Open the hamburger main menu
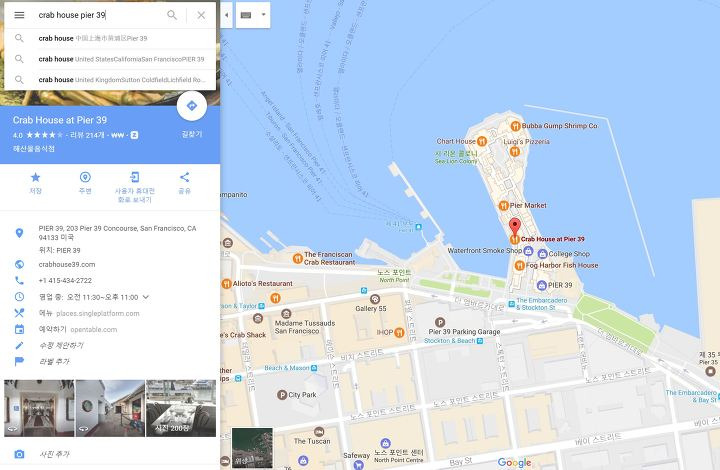Screen dimensions: 720x470 click(x=19, y=15)
